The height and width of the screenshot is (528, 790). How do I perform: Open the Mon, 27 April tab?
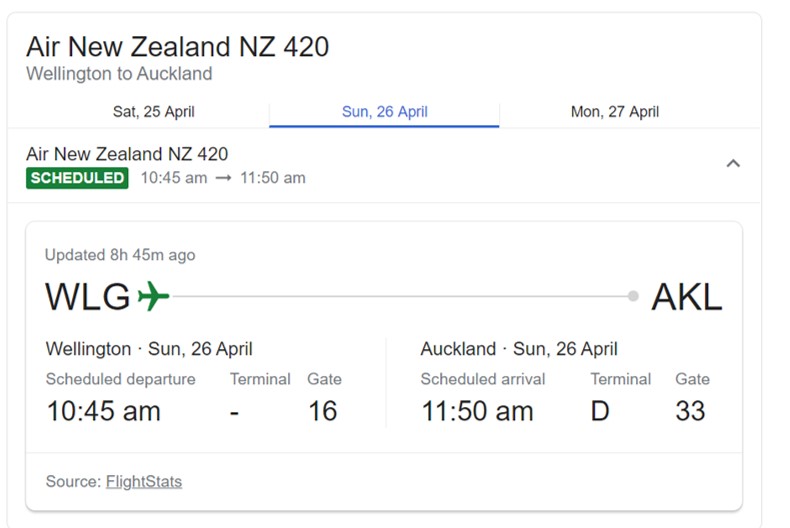614,112
